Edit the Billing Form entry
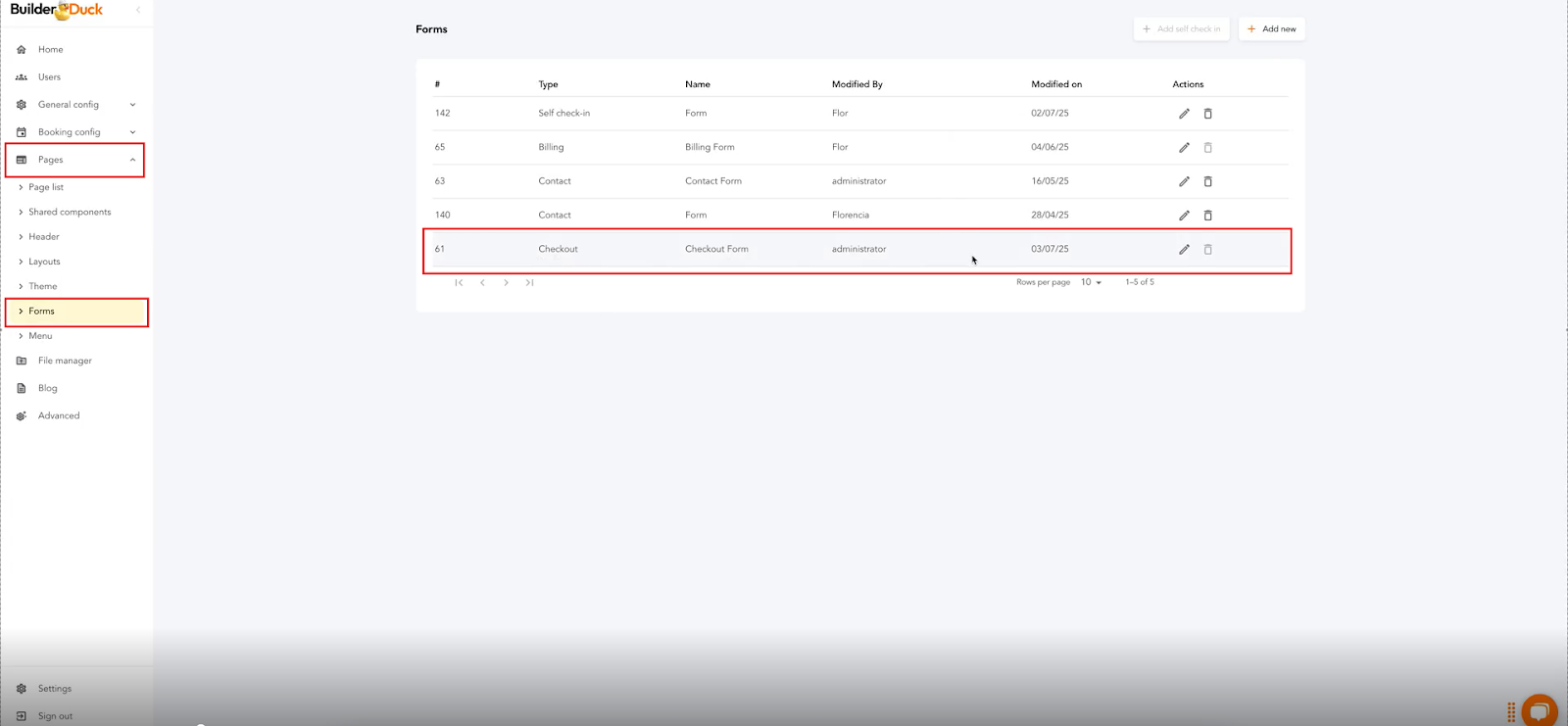The height and width of the screenshot is (726, 1568). click(x=1184, y=148)
